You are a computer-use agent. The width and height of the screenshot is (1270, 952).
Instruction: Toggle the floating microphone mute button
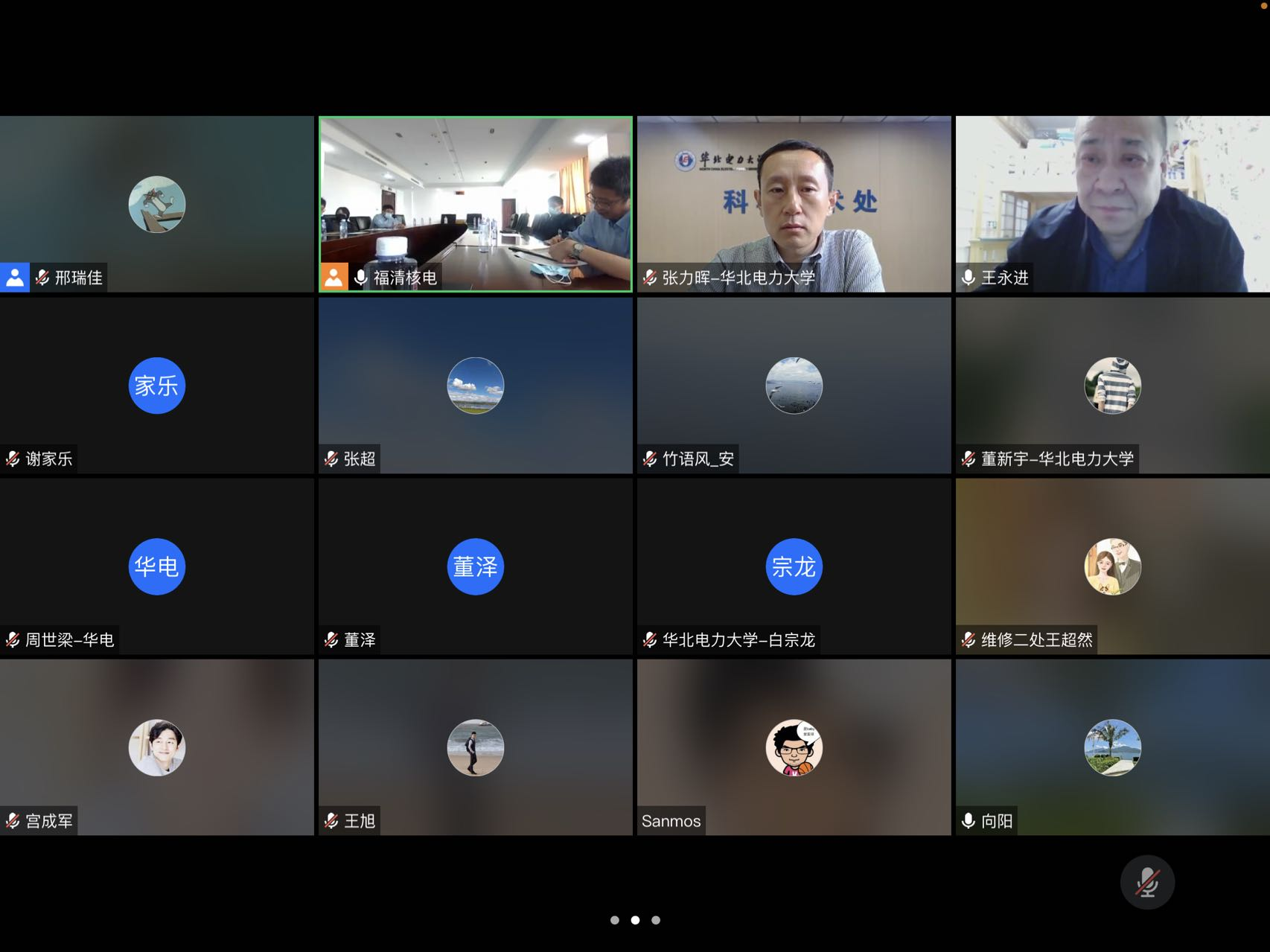pos(1147,882)
